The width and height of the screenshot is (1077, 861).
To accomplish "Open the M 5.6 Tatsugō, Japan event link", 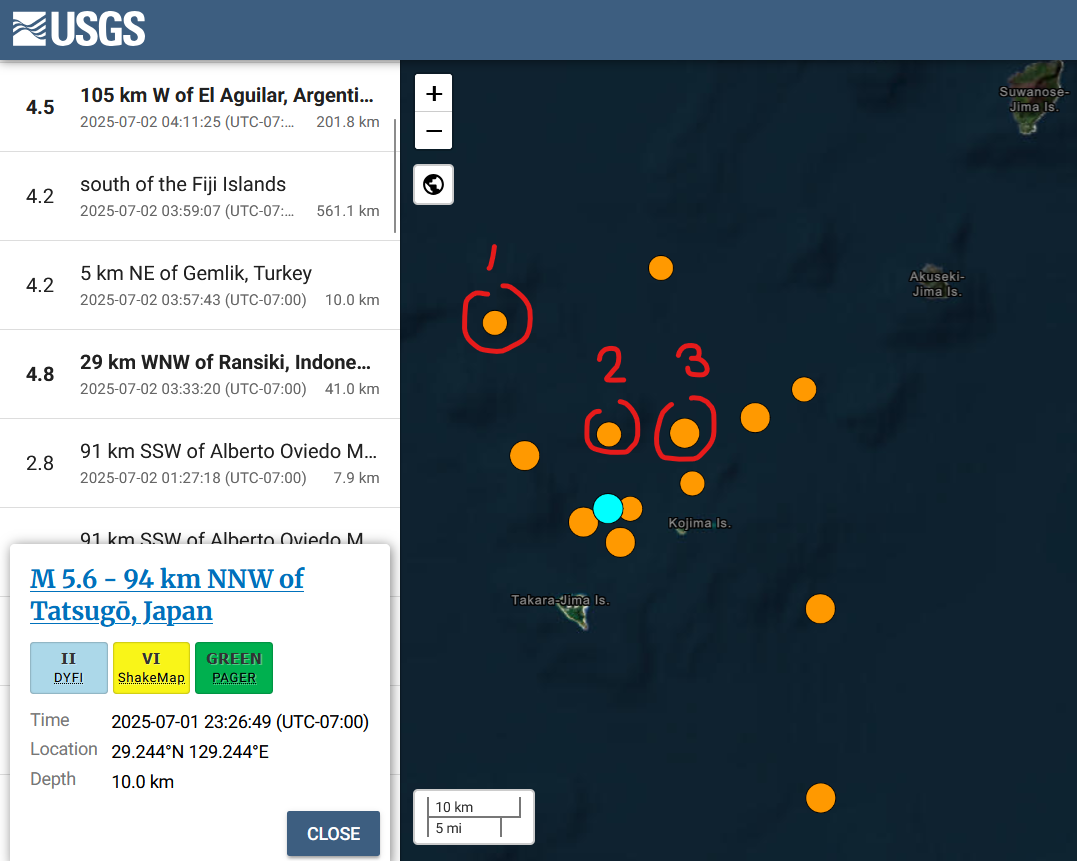I will tap(167, 595).
